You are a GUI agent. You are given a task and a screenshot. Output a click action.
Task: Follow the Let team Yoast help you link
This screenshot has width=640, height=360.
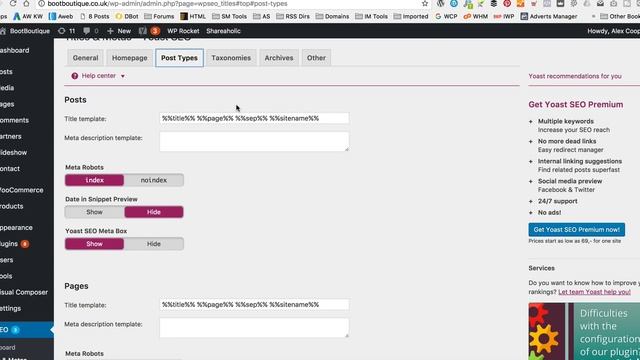click(594, 292)
